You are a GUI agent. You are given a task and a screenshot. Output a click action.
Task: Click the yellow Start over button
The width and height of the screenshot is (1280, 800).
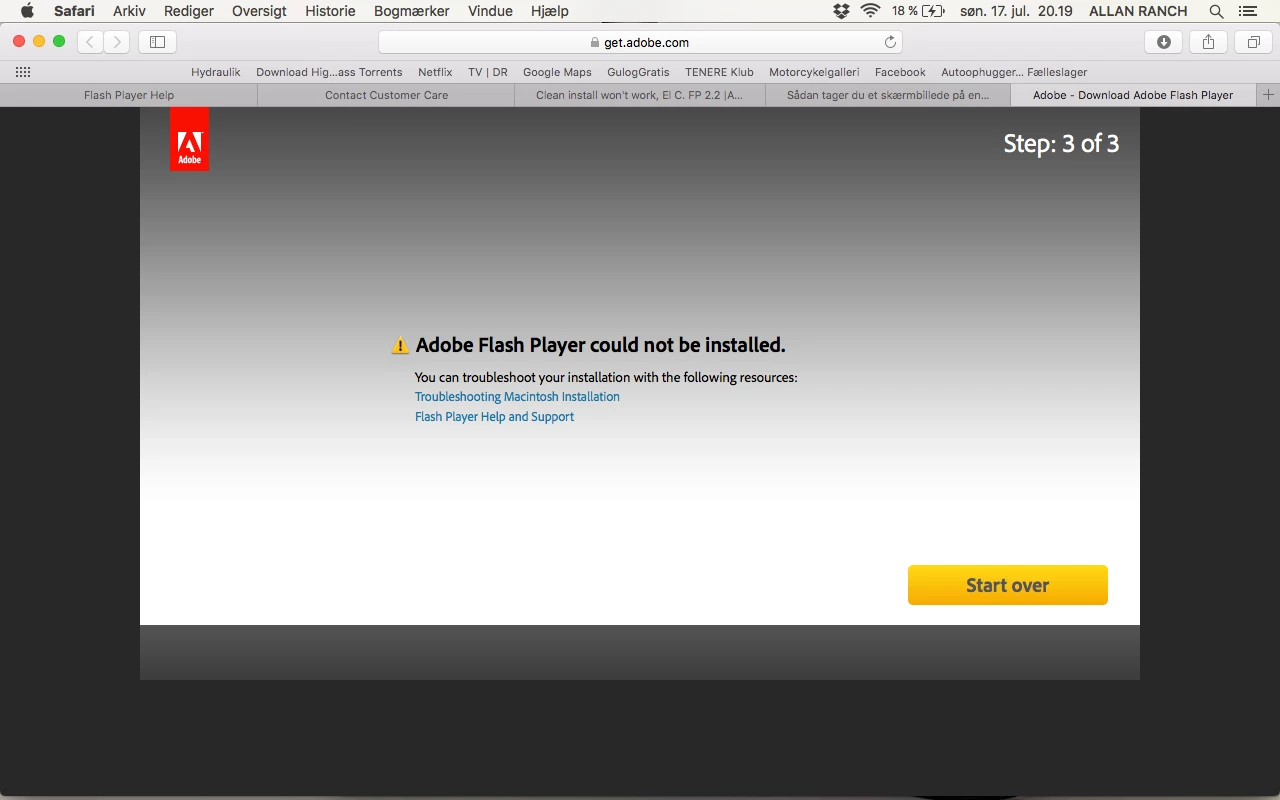pyautogui.click(x=1008, y=585)
